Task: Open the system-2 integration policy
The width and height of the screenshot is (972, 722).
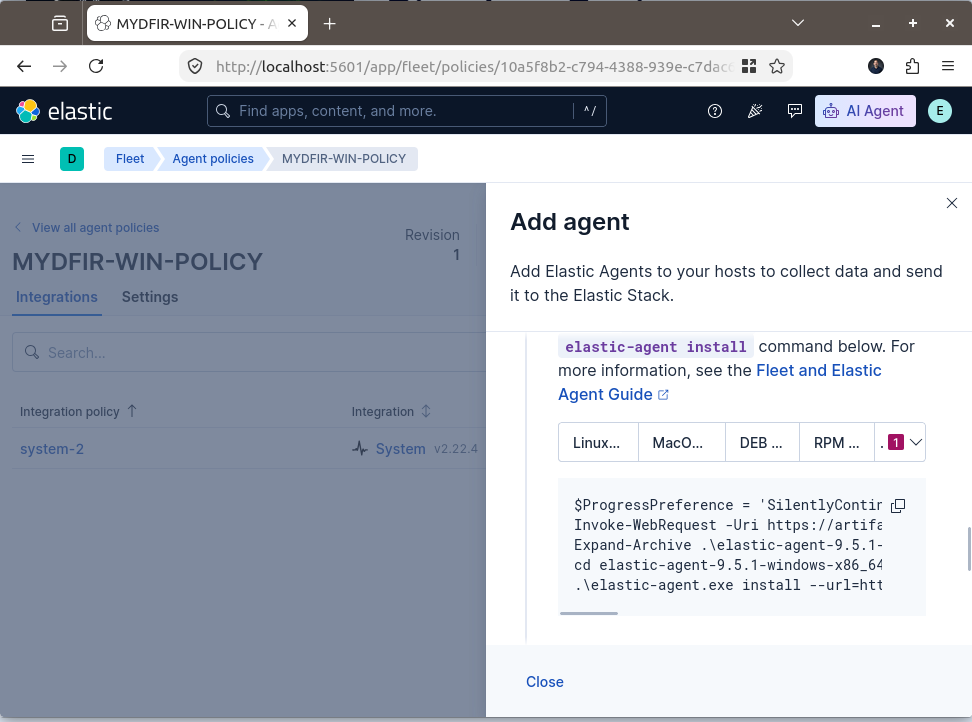Action: 51,449
